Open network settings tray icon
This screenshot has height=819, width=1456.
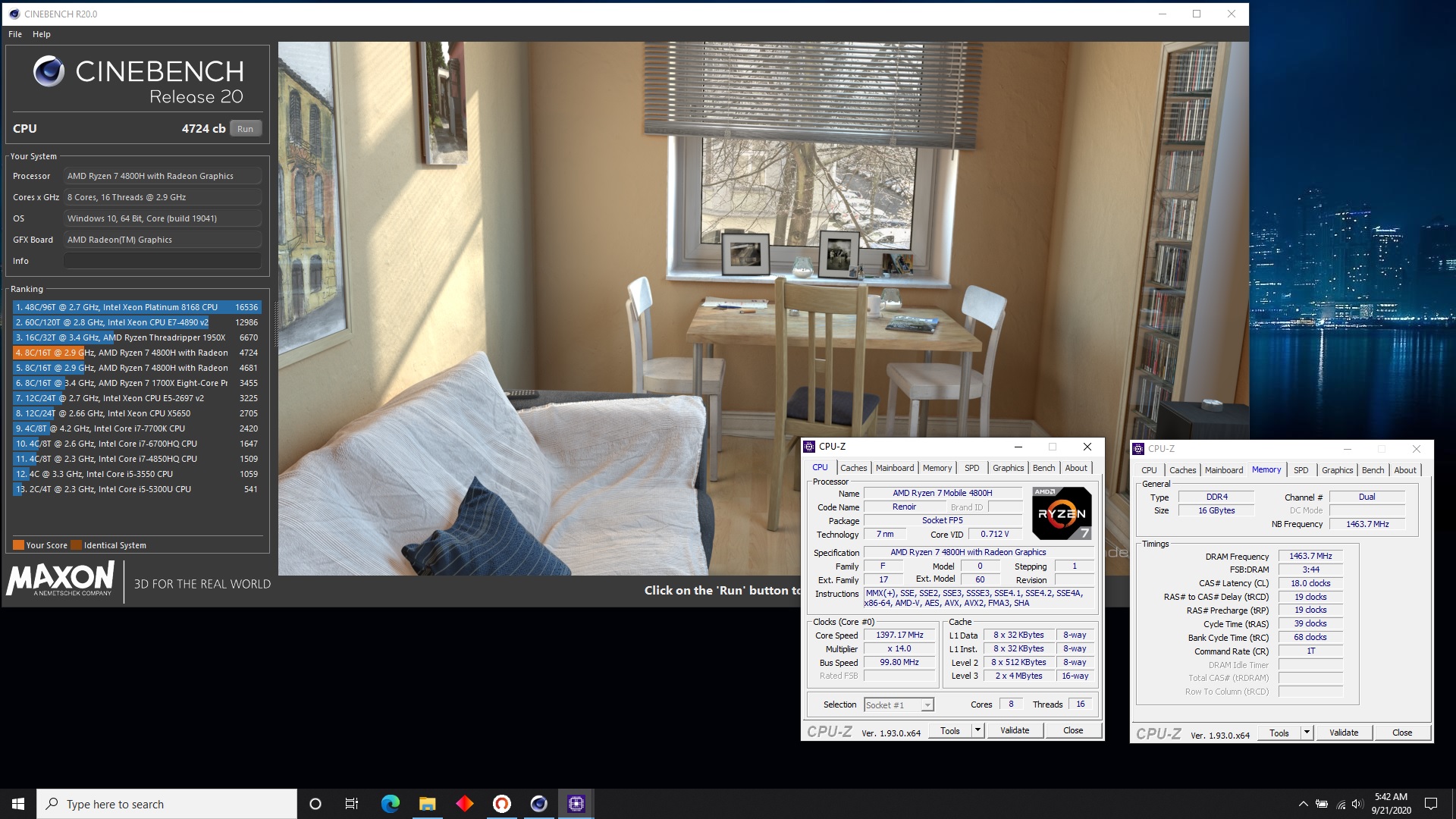coord(1341,804)
